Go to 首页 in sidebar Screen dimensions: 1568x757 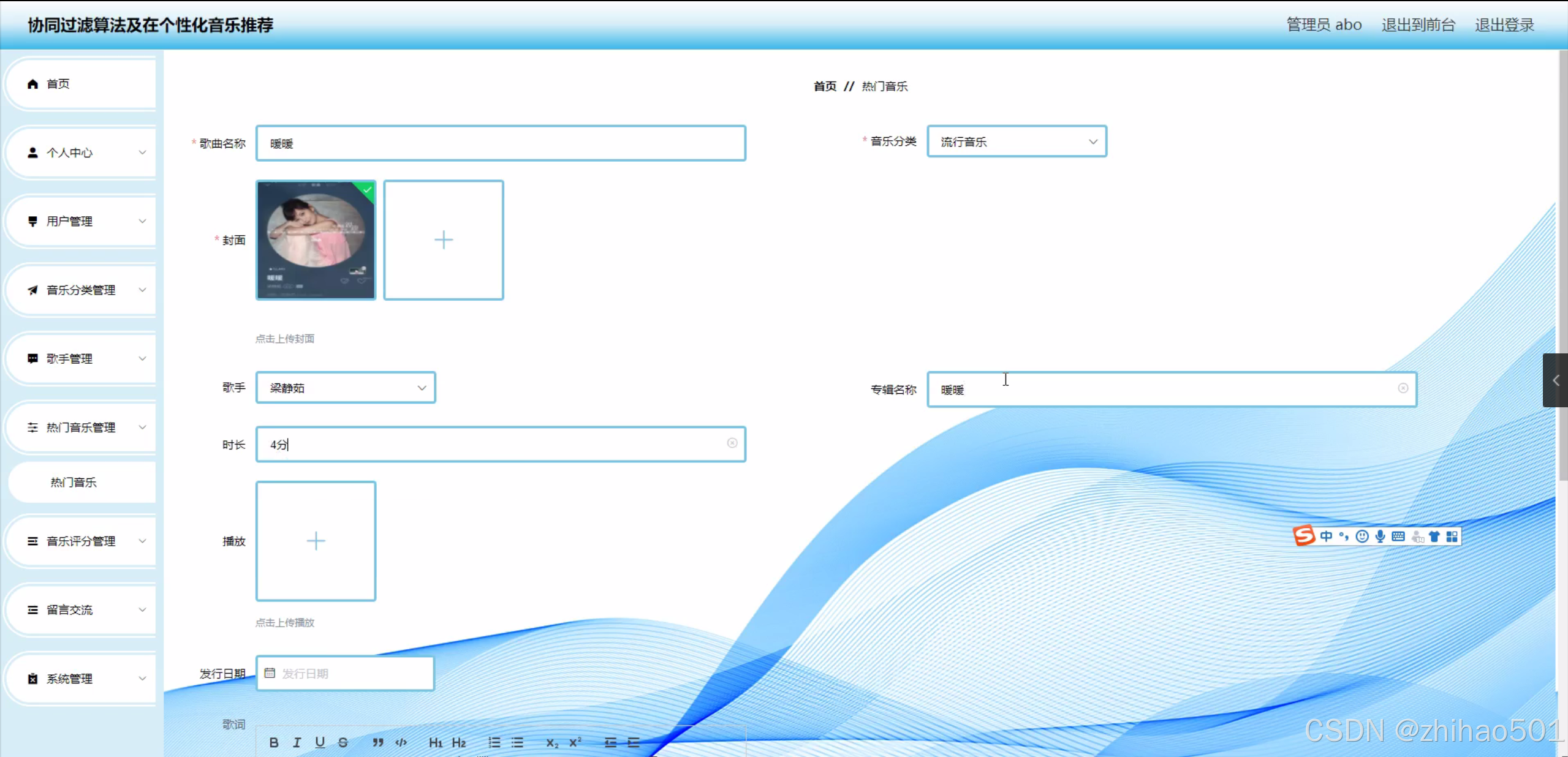[x=58, y=84]
